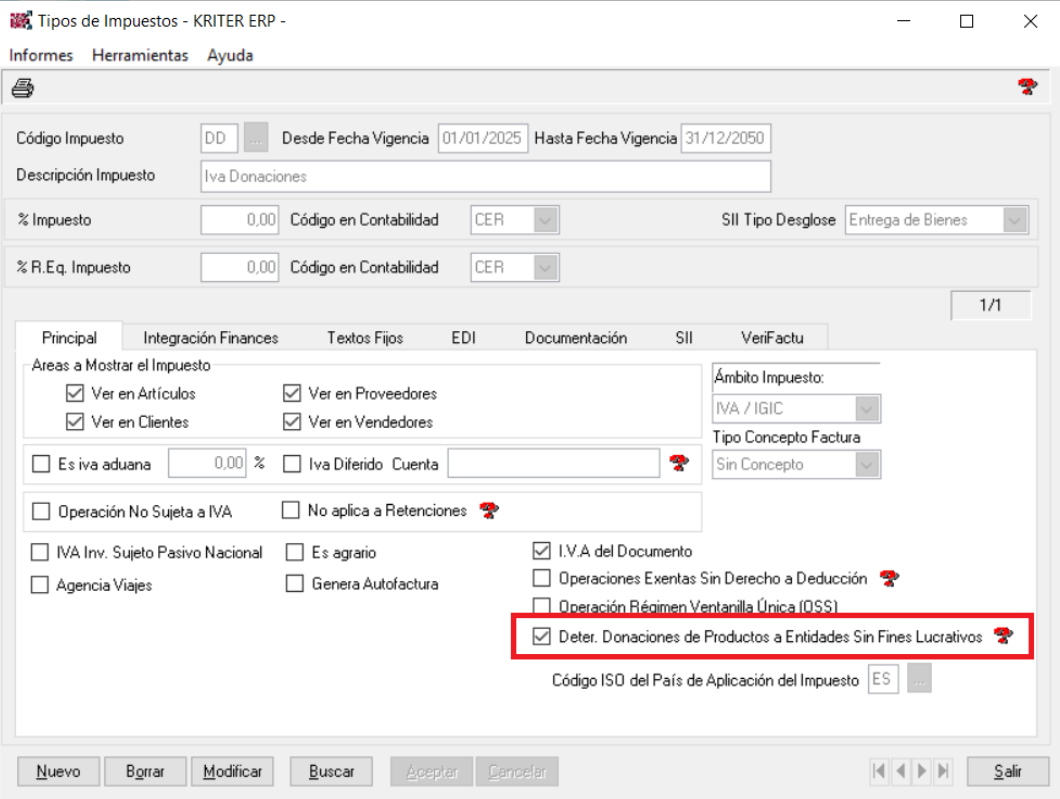Click help icon next to Iva Diferido Cuenta
The image size is (1060, 799).
click(679, 463)
